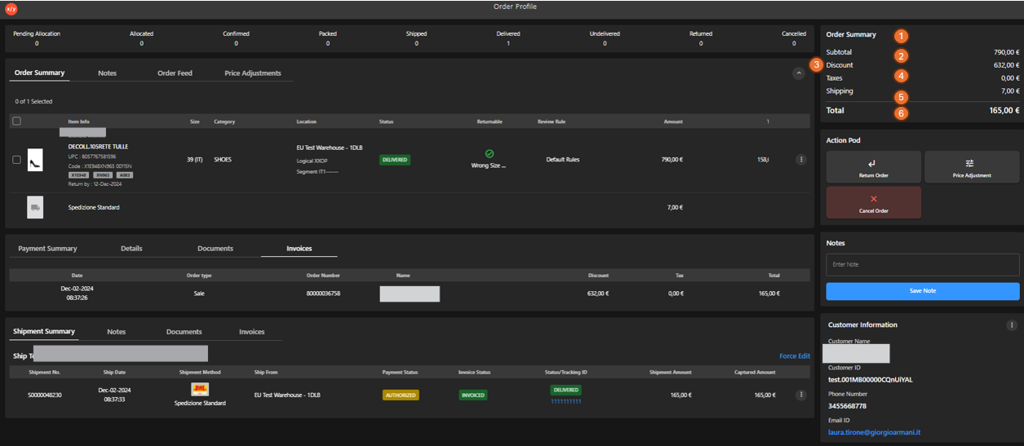The width and height of the screenshot is (1024, 446).
Task: Click the Total amount 165,00 € in Order Summary
Action: [1004, 111]
